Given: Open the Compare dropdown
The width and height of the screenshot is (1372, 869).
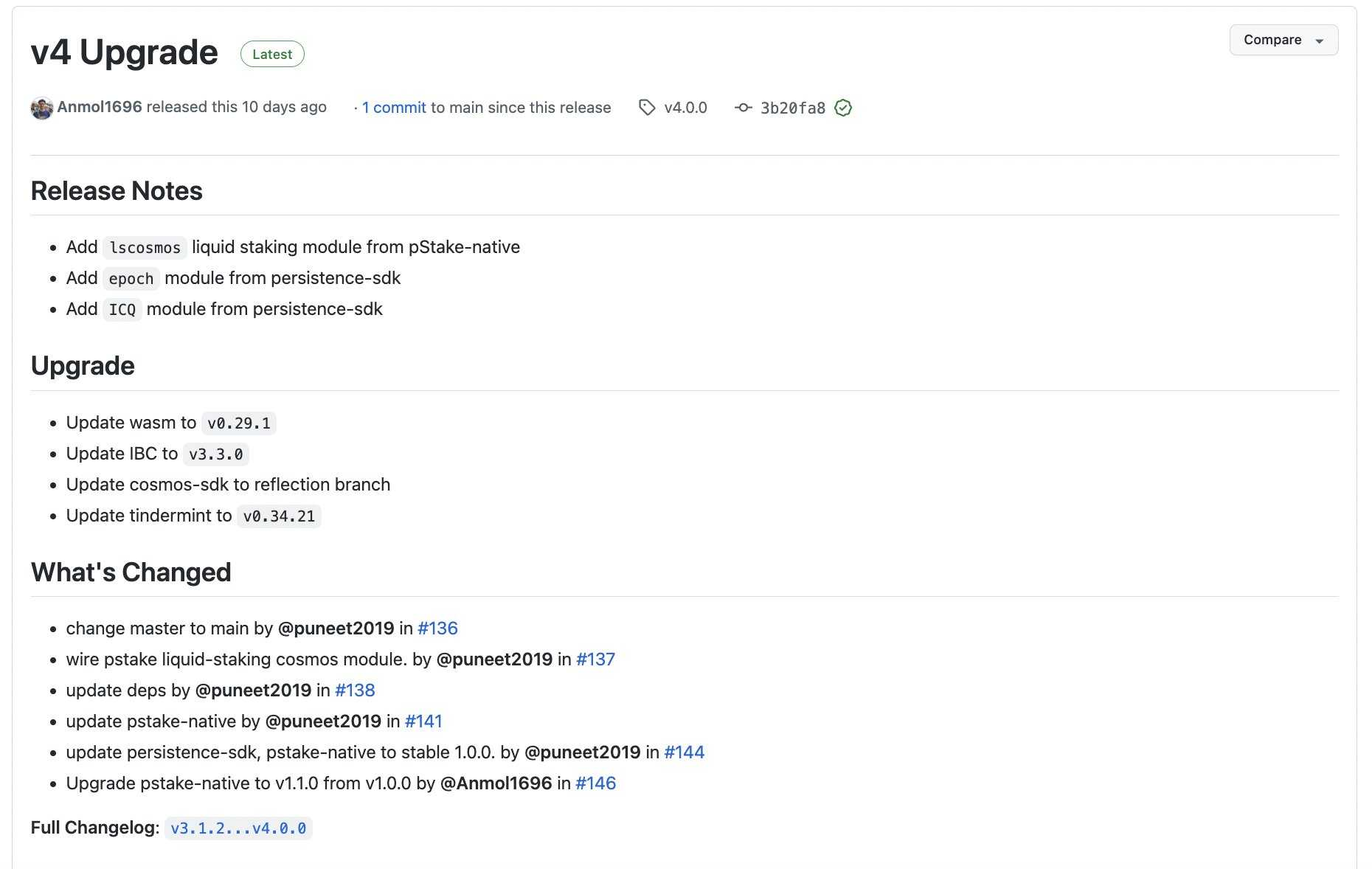Looking at the screenshot, I should point(1283,40).
